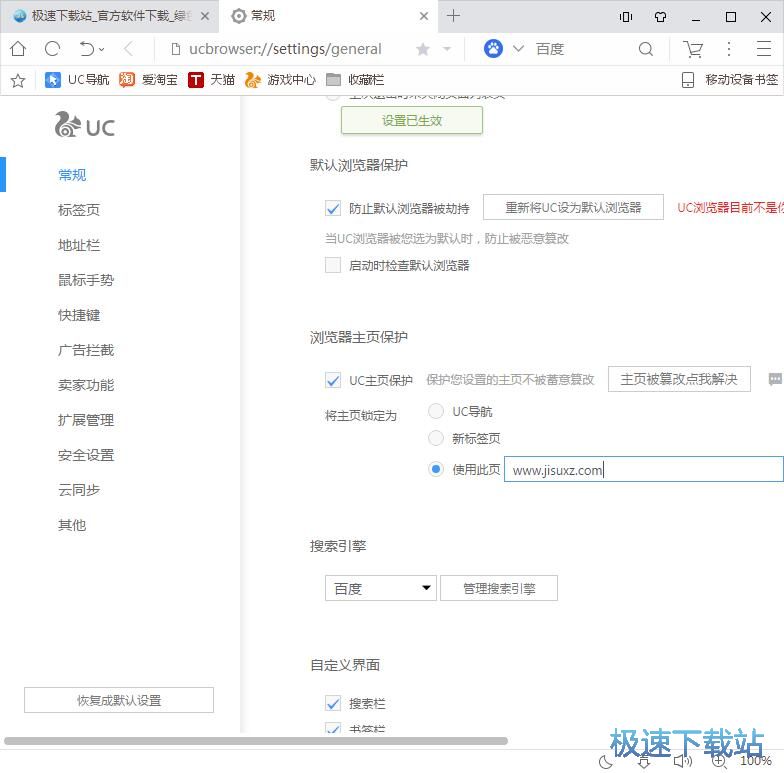784x773 pixels.
Task: Open the restore closed tabs dropdown arrow
Action: 102,49
